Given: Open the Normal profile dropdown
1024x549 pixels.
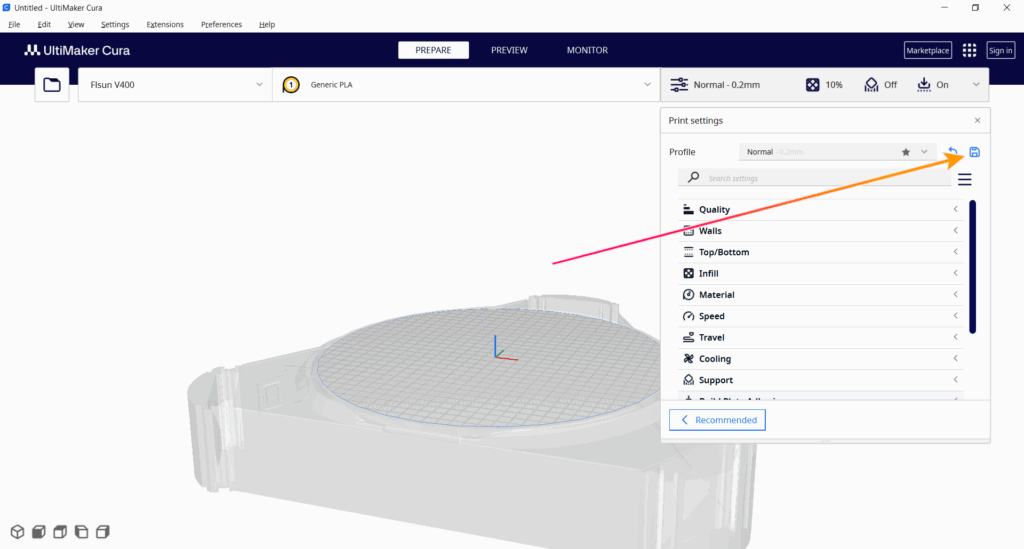Looking at the screenshot, I should pyautogui.click(x=924, y=152).
